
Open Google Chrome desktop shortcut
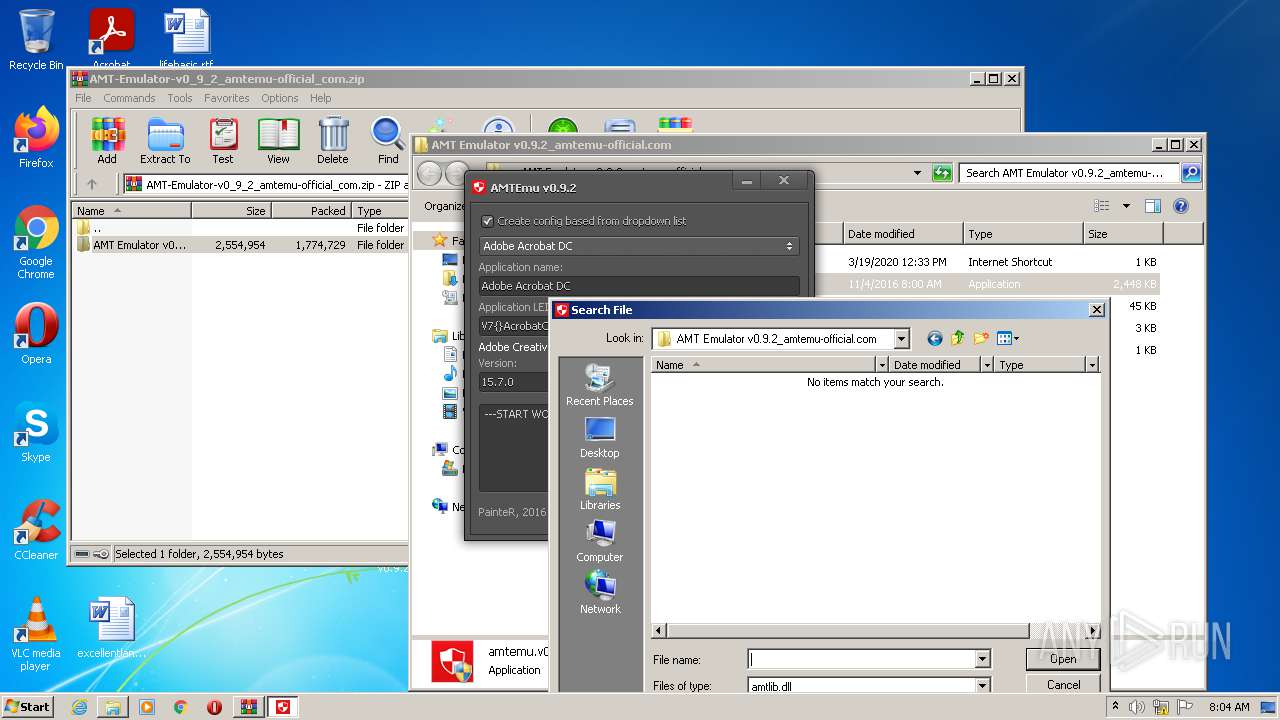36,243
